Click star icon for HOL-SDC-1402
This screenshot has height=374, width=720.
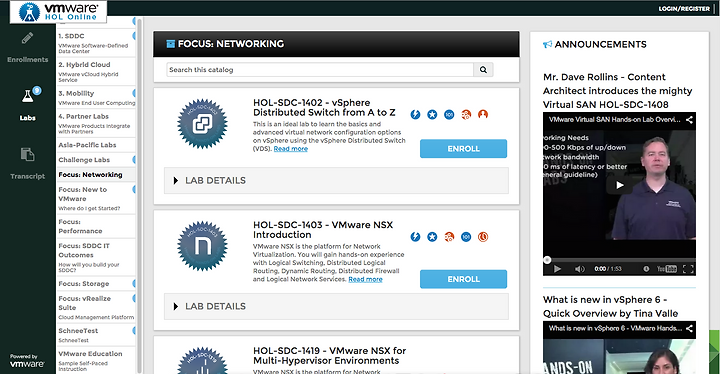click(432, 114)
